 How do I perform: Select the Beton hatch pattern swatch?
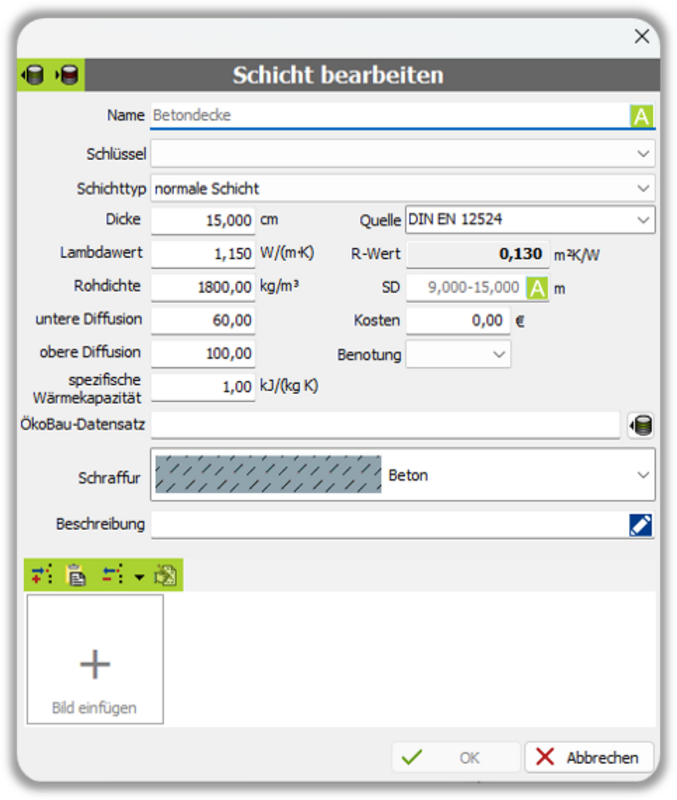tap(268, 475)
